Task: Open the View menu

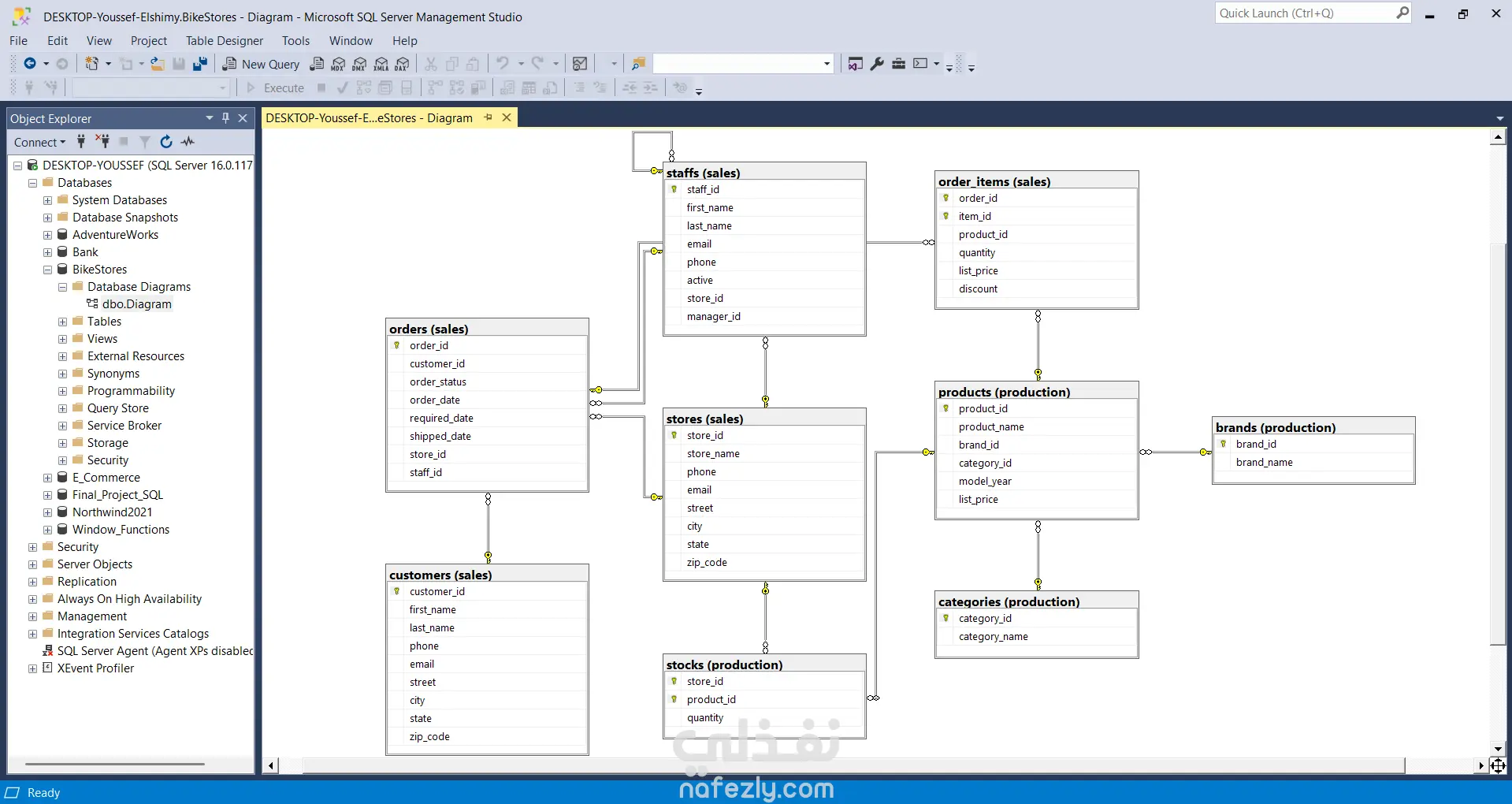Action: click(x=99, y=41)
